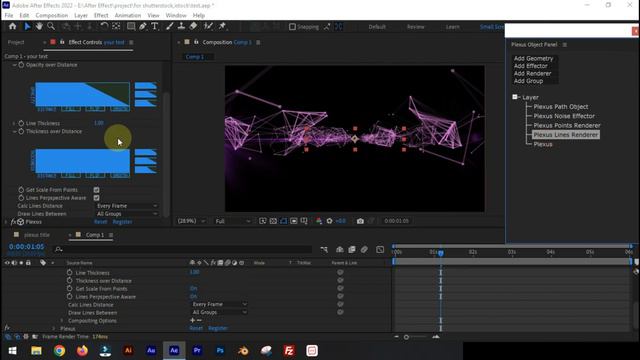This screenshot has width=640, height=360.
Task: Open Blender from the taskbar
Action: click(243, 351)
